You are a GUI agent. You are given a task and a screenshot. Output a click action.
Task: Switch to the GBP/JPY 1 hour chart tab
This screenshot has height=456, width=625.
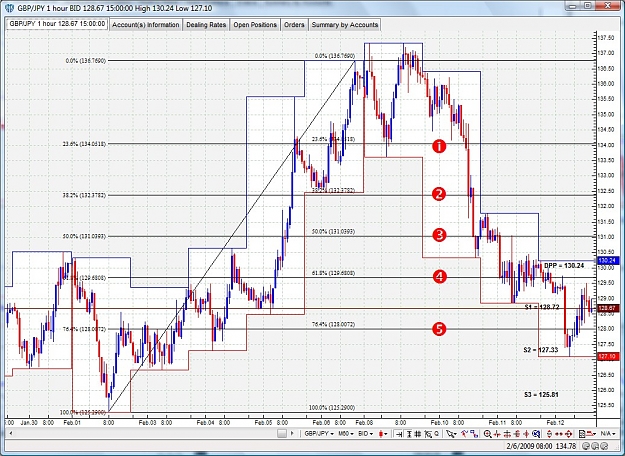(57, 24)
